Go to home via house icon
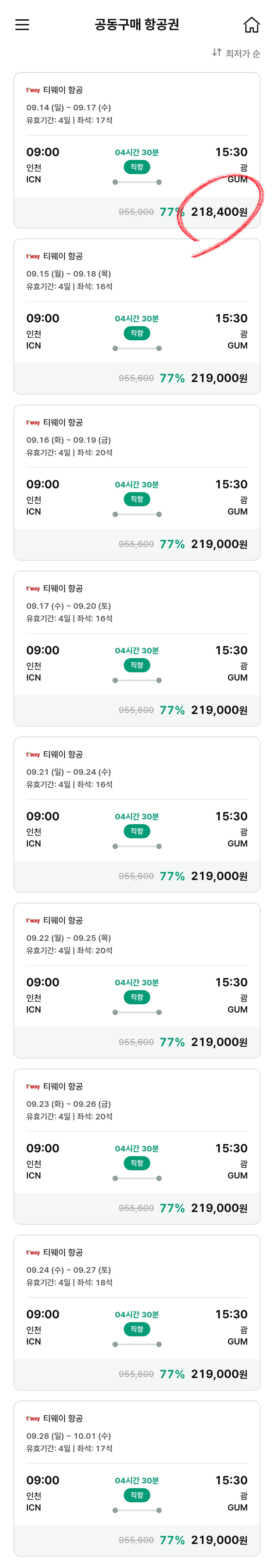The height and width of the screenshot is (1568, 274). [251, 25]
